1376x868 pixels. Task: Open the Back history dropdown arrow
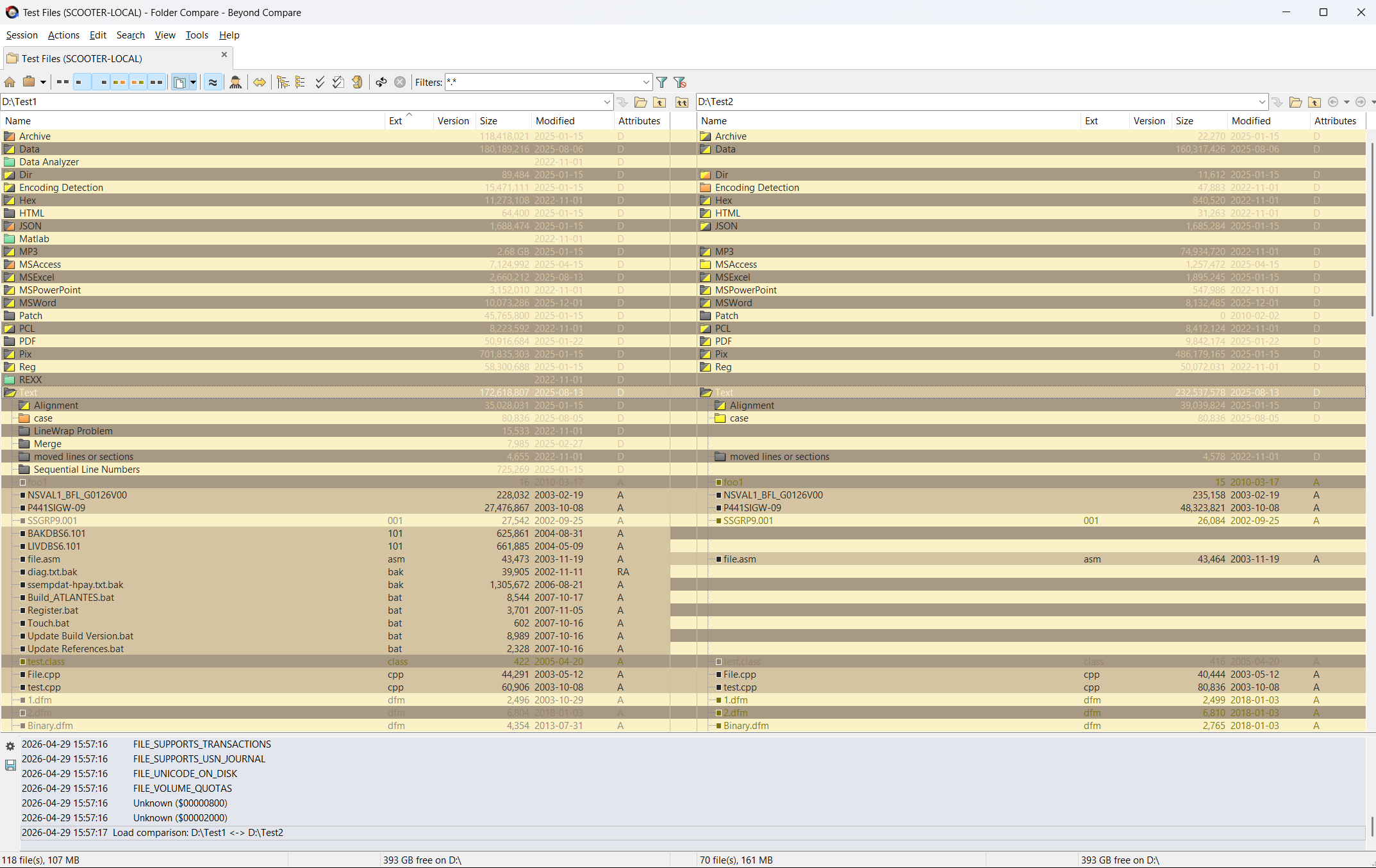click(1347, 102)
